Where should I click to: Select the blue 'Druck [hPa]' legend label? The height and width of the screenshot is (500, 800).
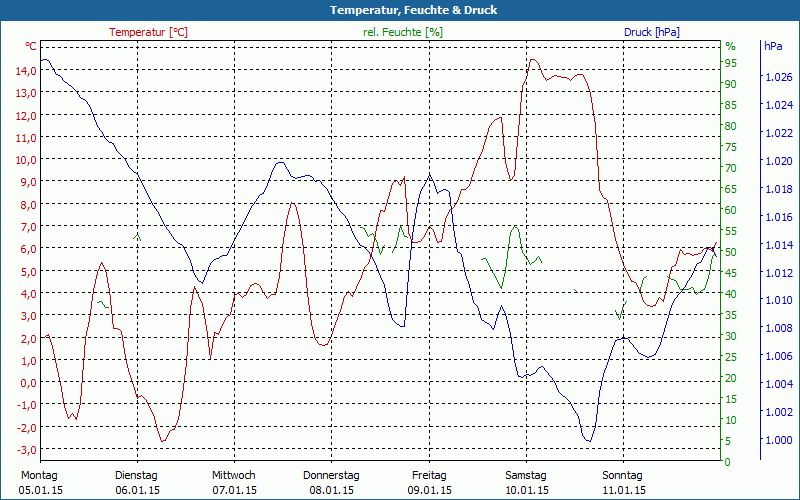coord(651,32)
